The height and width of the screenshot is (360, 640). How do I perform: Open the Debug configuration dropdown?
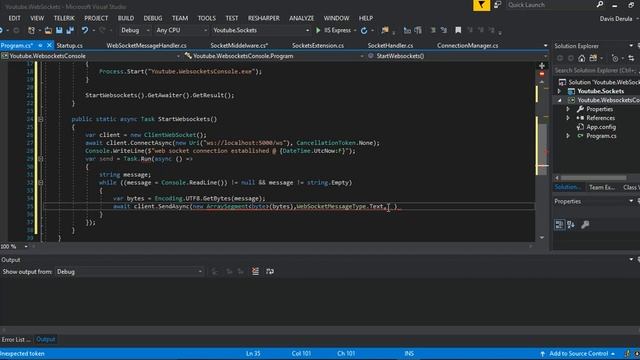pyautogui.click(x=135, y=30)
